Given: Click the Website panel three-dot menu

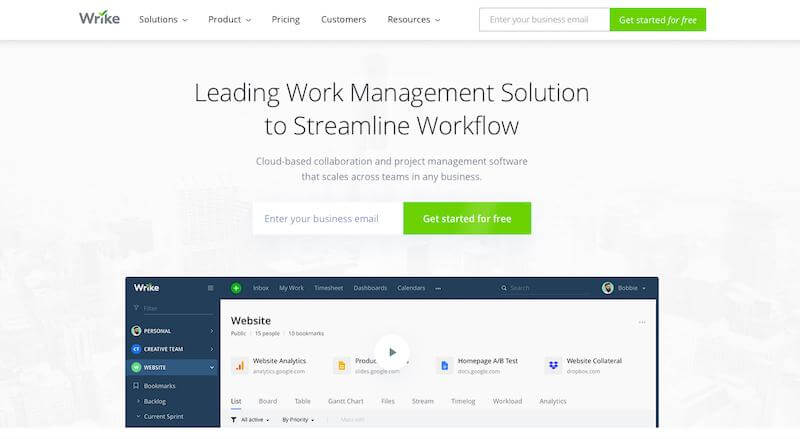Looking at the screenshot, I should (642, 322).
